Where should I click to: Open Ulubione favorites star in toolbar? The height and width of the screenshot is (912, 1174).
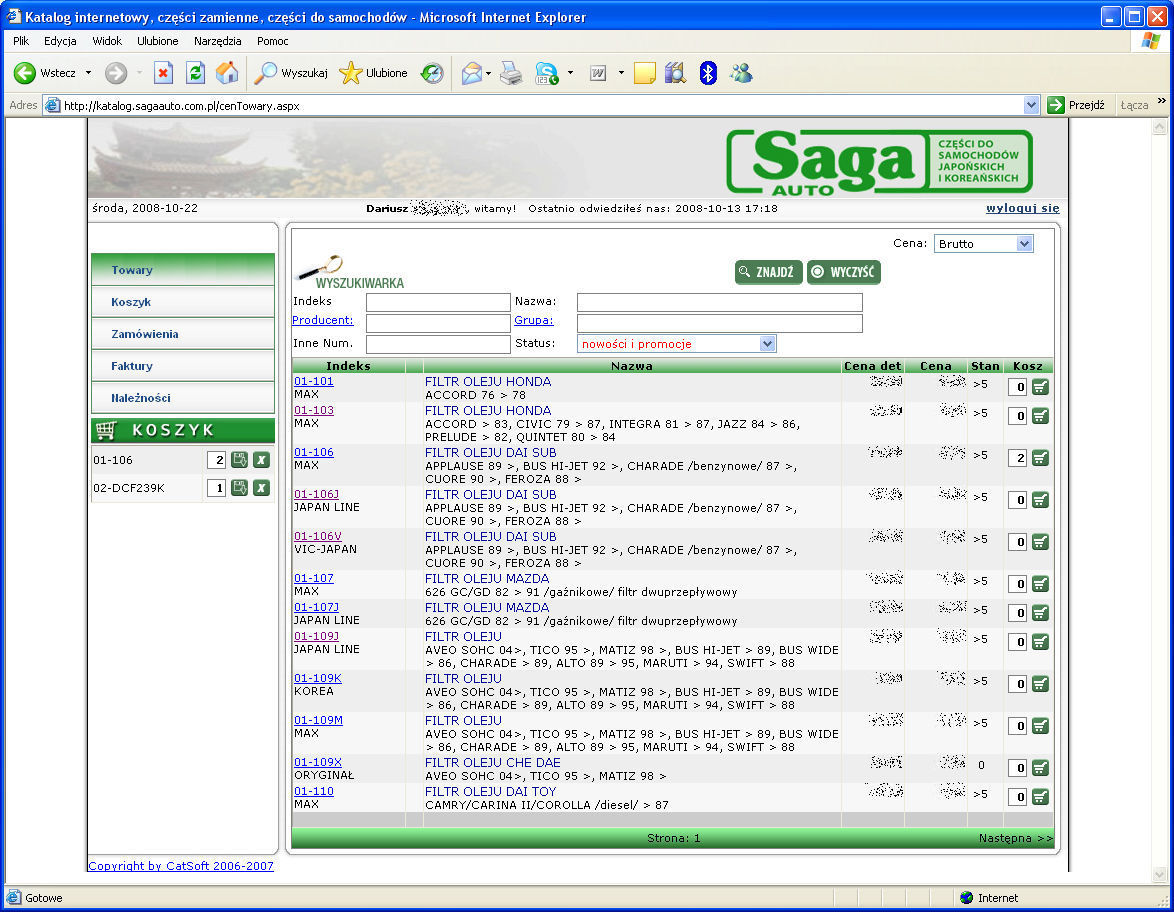point(373,73)
